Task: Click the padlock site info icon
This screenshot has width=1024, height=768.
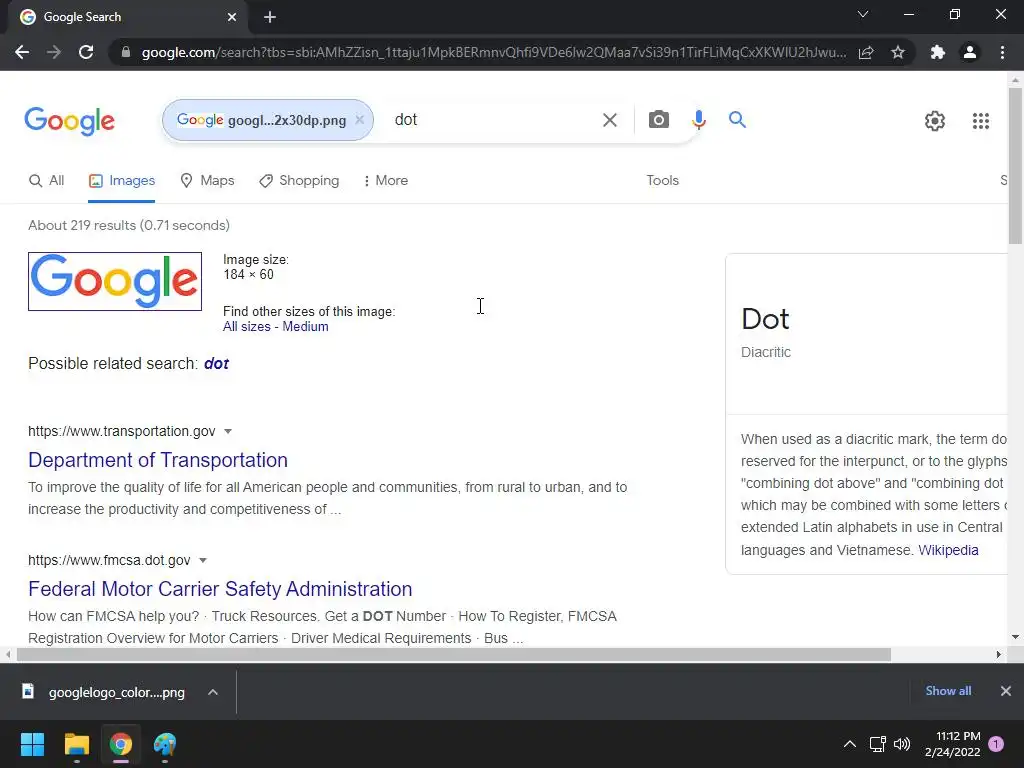Action: click(126, 52)
